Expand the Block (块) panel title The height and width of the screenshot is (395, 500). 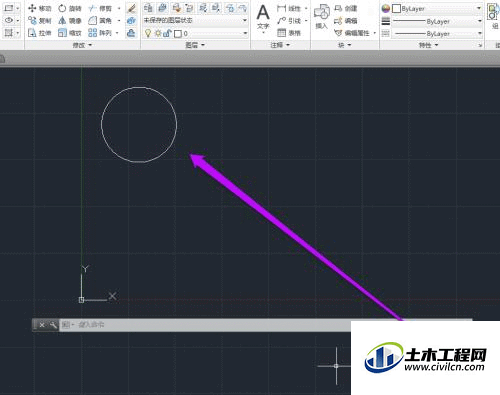(x=344, y=45)
